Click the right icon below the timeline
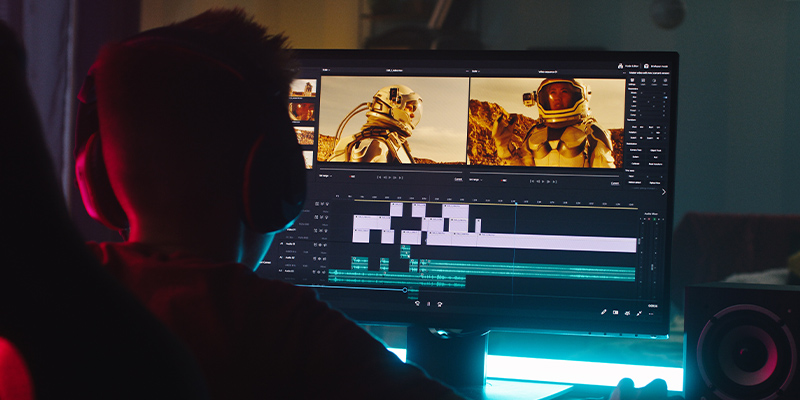 440,304
